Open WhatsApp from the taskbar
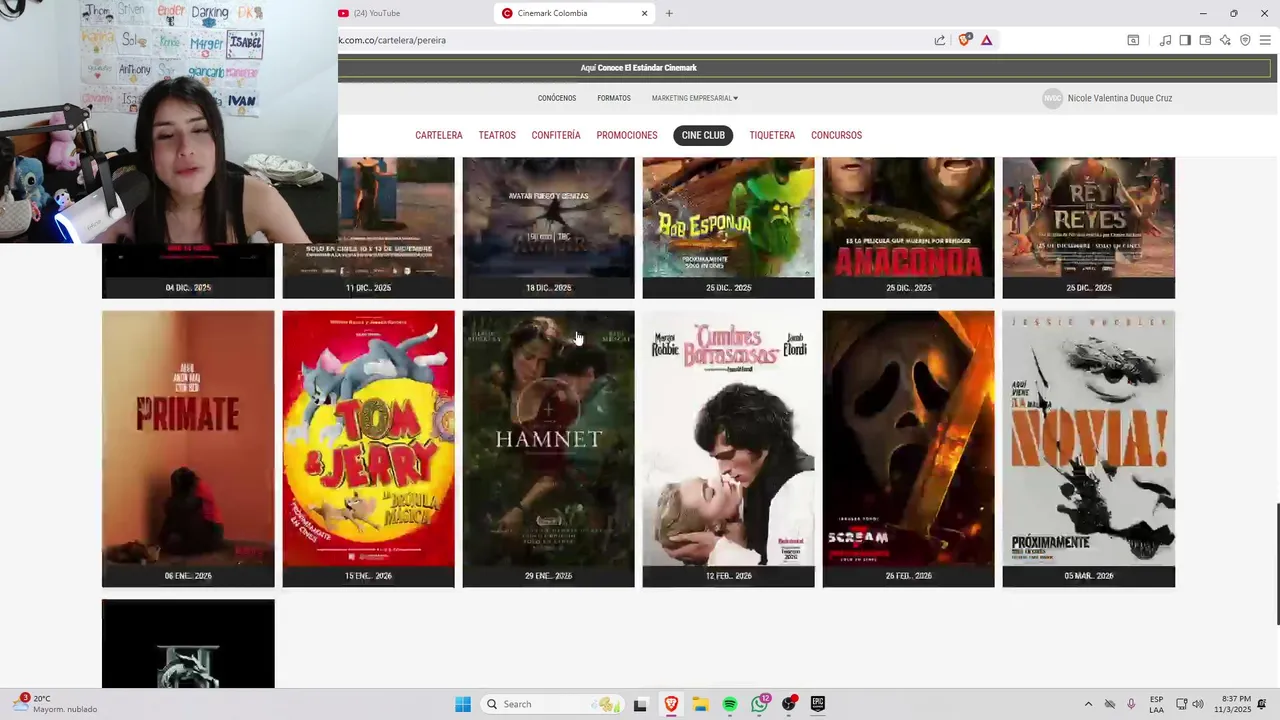Image resolution: width=1280 pixels, height=720 pixels. 760,704
